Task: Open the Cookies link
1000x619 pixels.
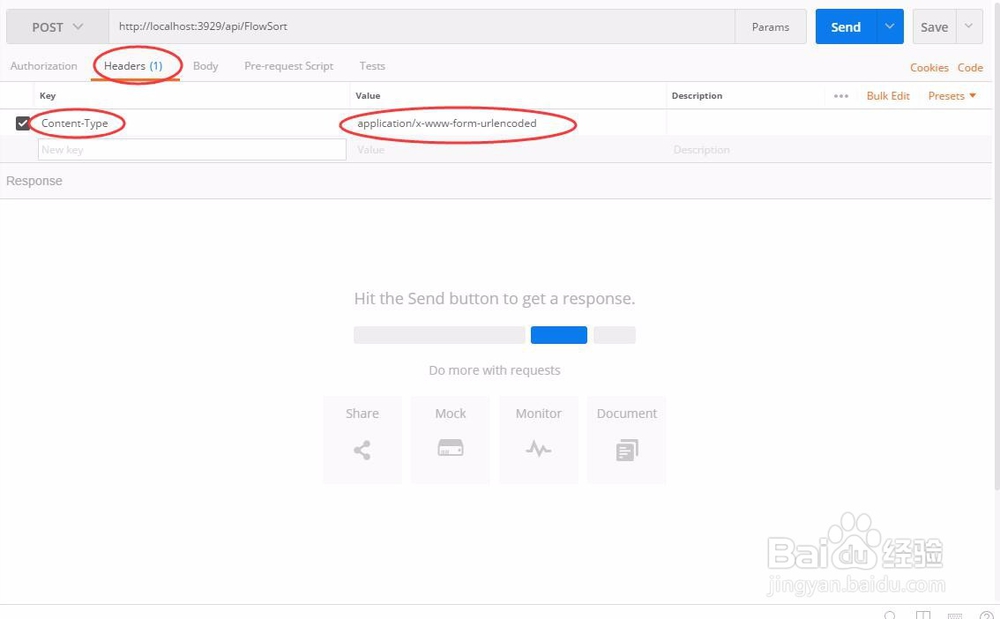Action: (x=929, y=67)
